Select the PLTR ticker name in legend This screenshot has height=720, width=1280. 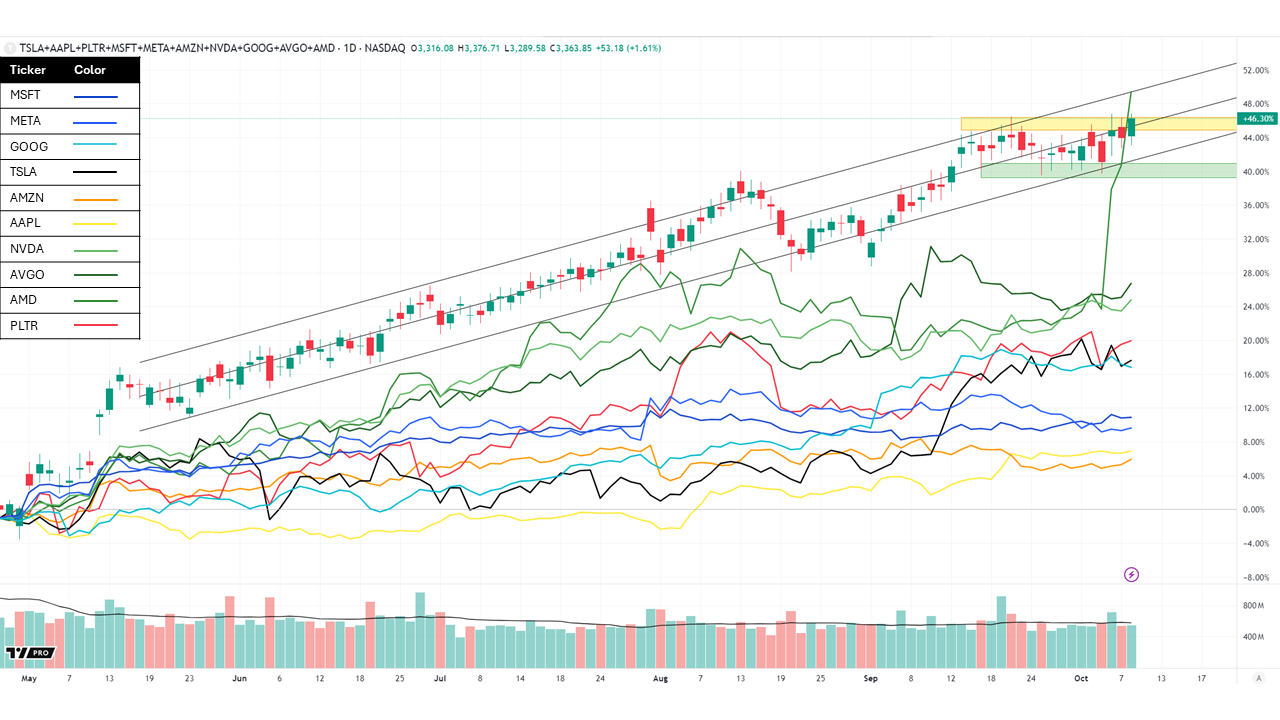[x=25, y=326]
